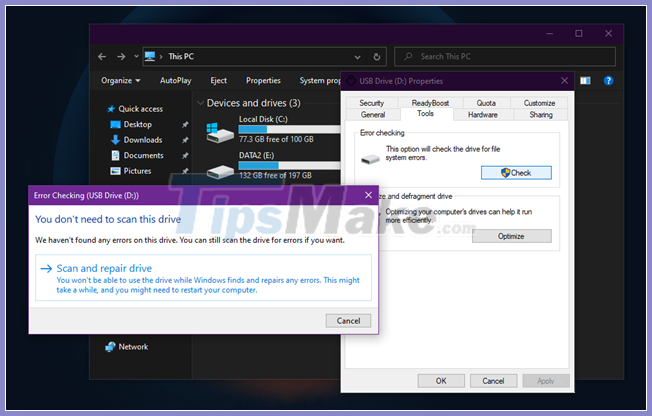Close the USB Drive Properties dialog
The height and width of the screenshot is (416, 652).
(x=564, y=81)
